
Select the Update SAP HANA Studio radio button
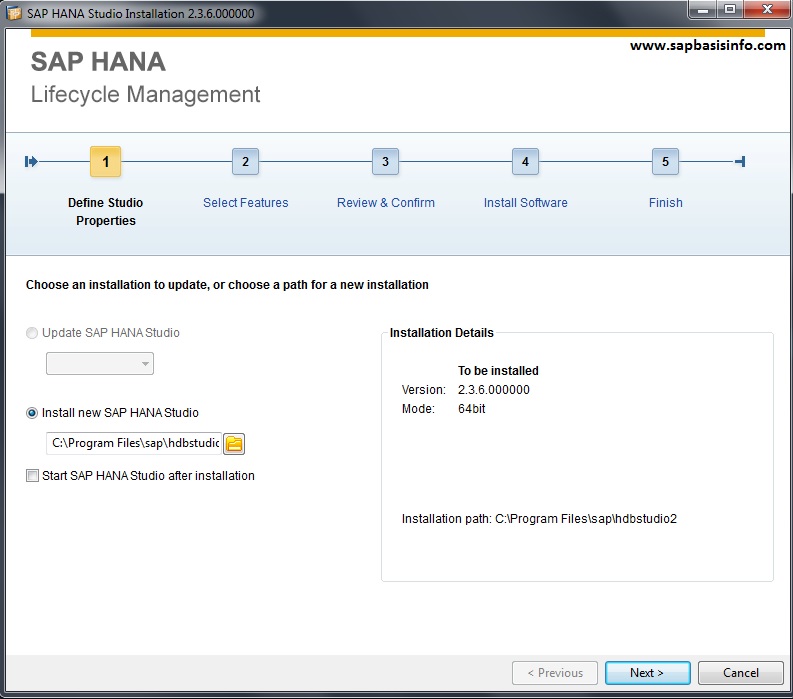pyautogui.click(x=32, y=333)
